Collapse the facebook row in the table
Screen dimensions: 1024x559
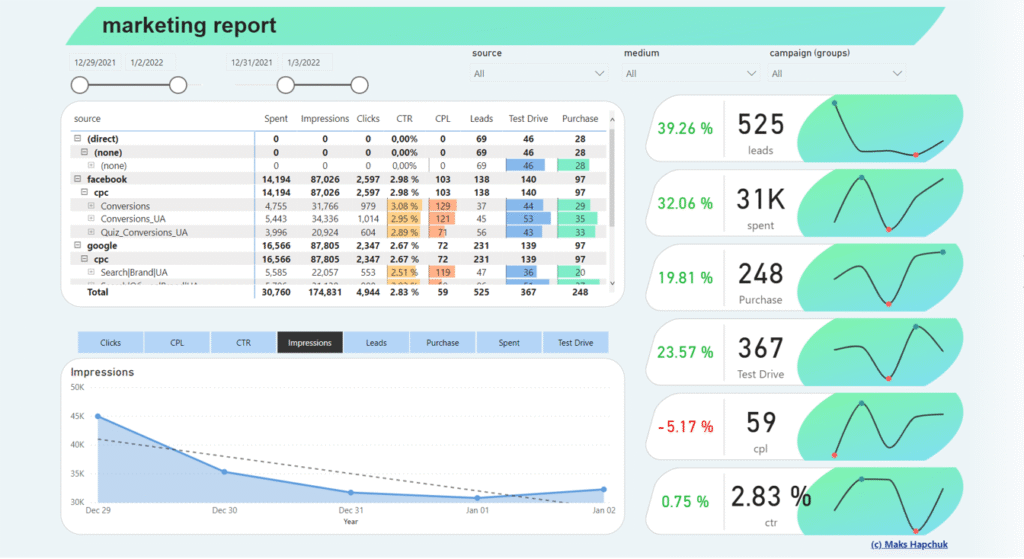tap(77, 179)
